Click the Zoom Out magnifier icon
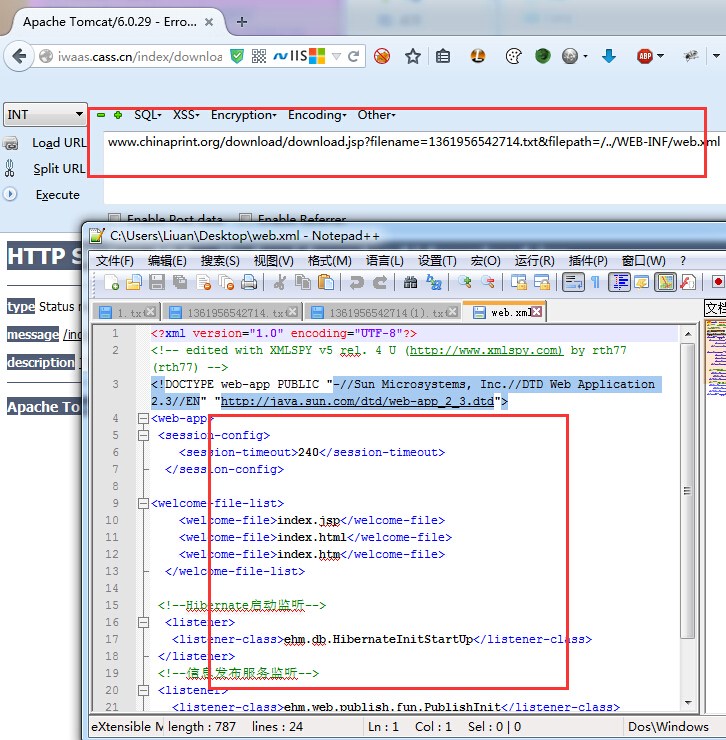Image resolution: width=726 pixels, height=740 pixels. pyautogui.click(x=488, y=282)
